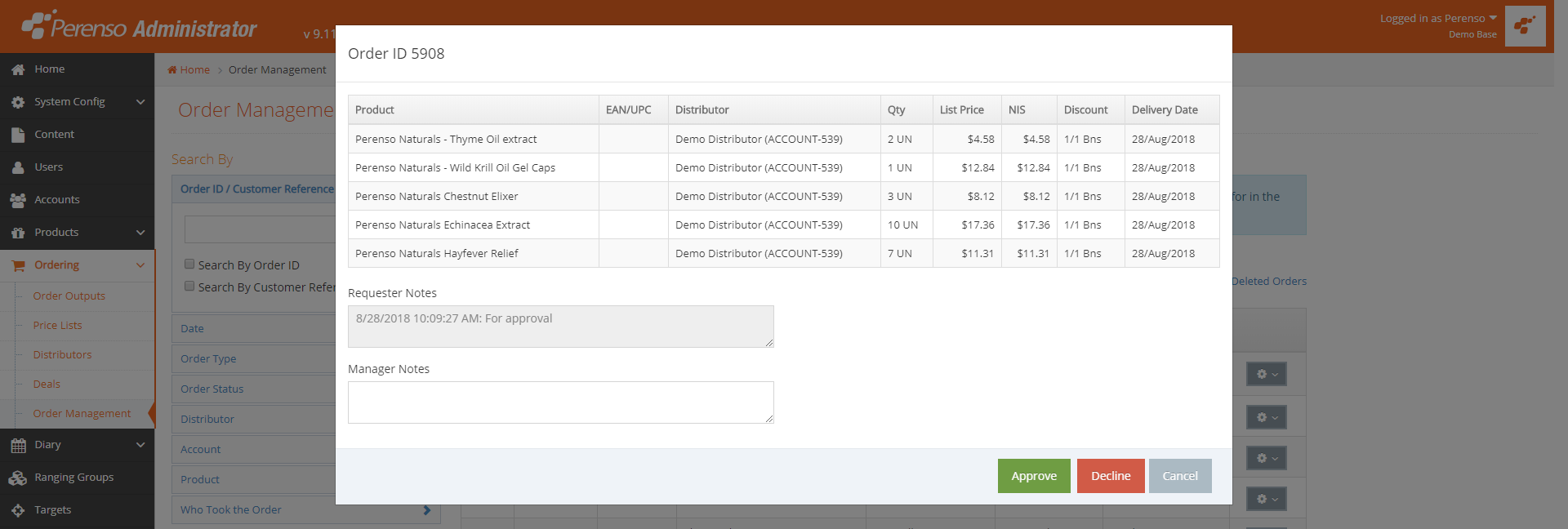This screenshot has width=1568, height=529.
Task: Click the List Price column header
Action: point(967,110)
